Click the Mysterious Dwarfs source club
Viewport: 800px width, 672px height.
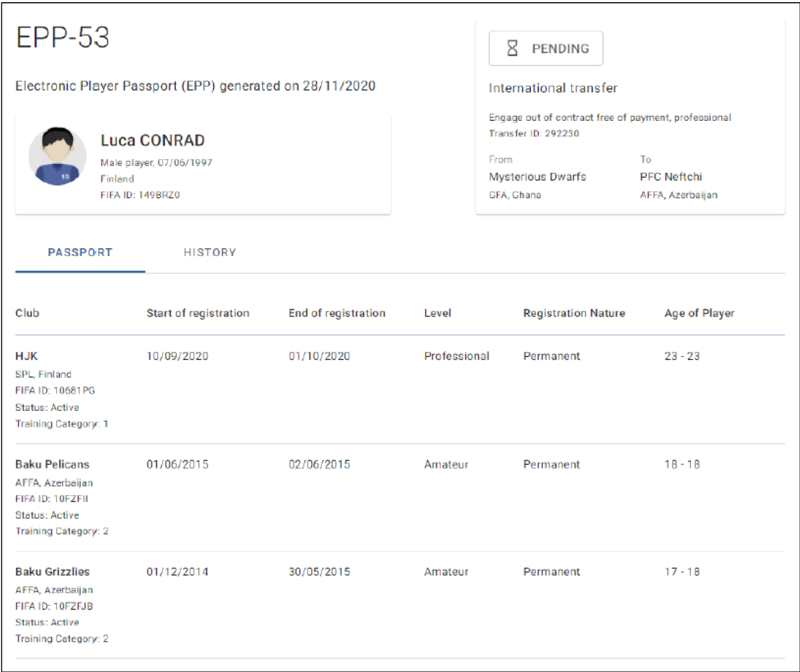click(537, 177)
